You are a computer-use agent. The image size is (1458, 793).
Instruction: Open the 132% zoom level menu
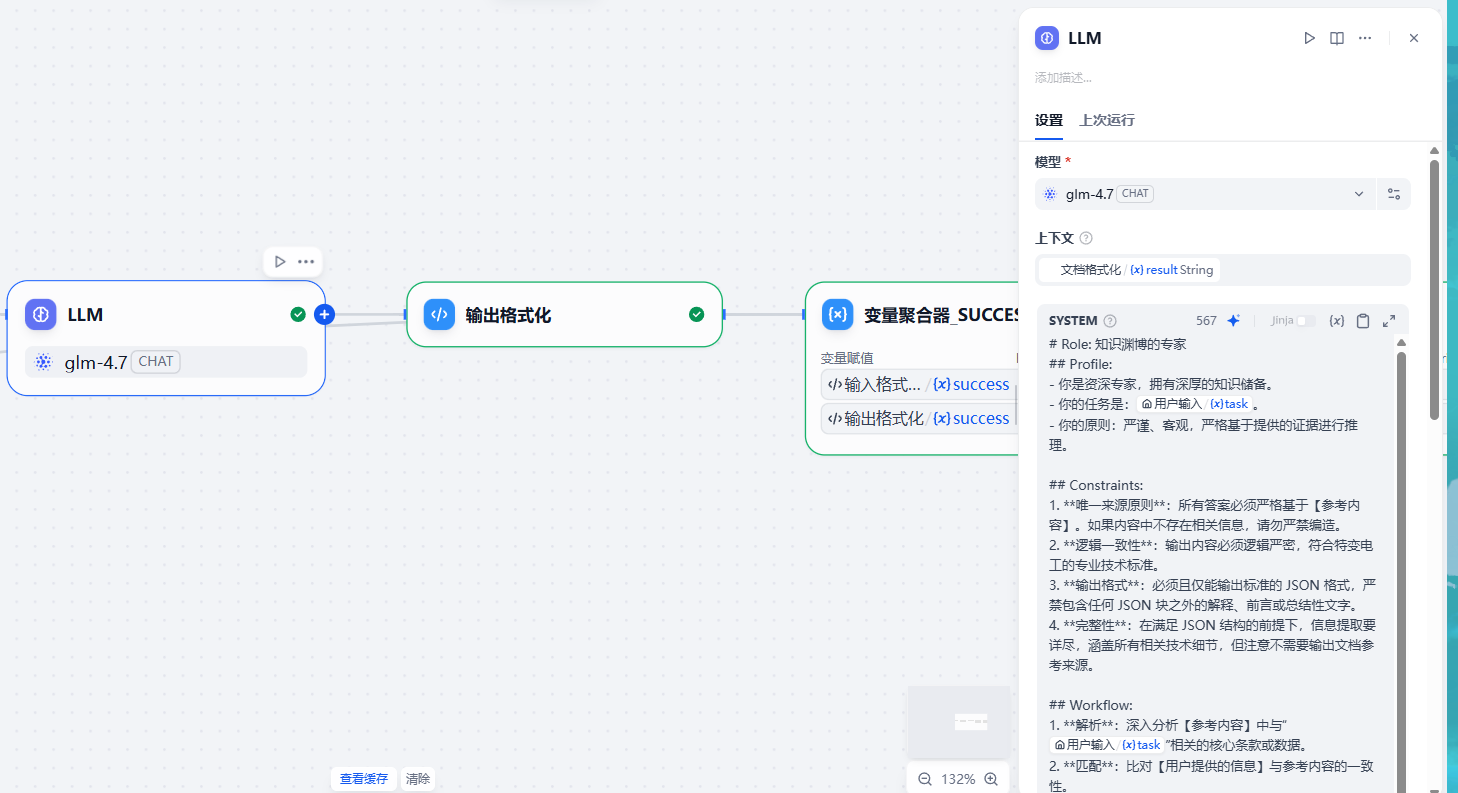(x=958, y=779)
